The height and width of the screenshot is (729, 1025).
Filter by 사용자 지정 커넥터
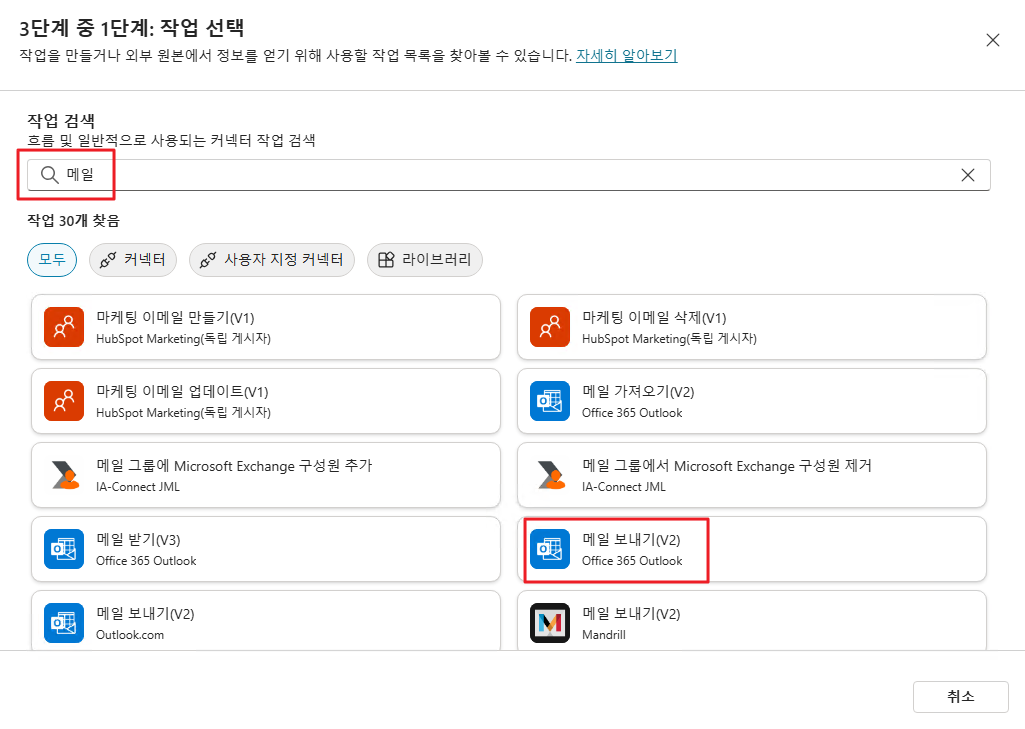[272, 260]
